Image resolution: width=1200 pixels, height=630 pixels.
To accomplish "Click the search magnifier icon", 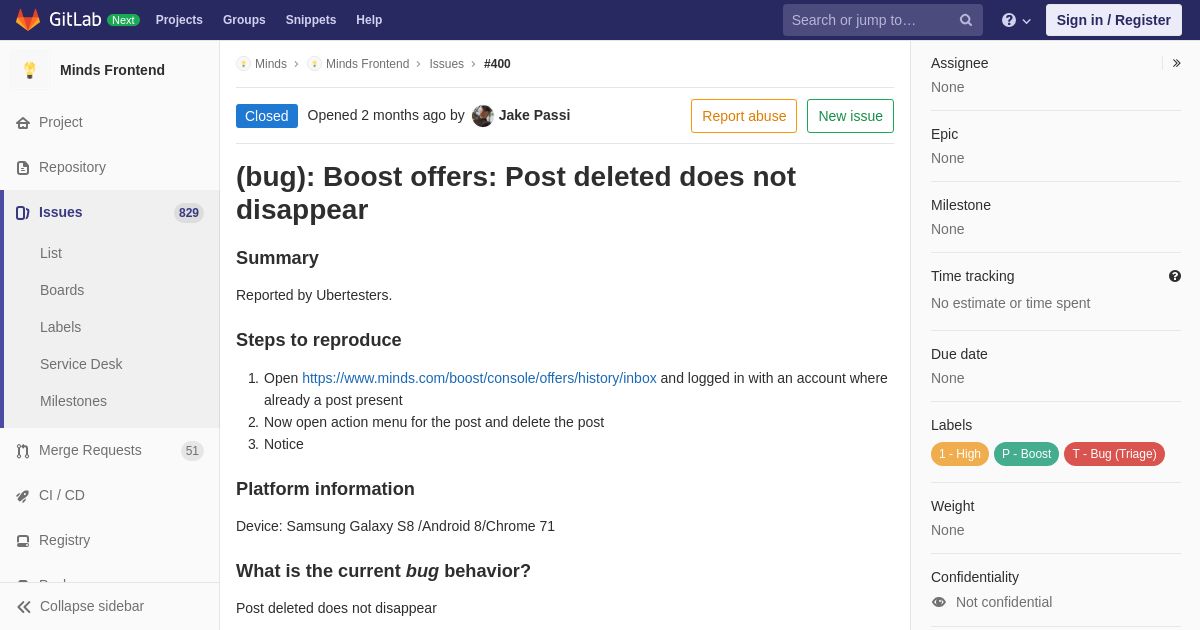I will (966, 20).
